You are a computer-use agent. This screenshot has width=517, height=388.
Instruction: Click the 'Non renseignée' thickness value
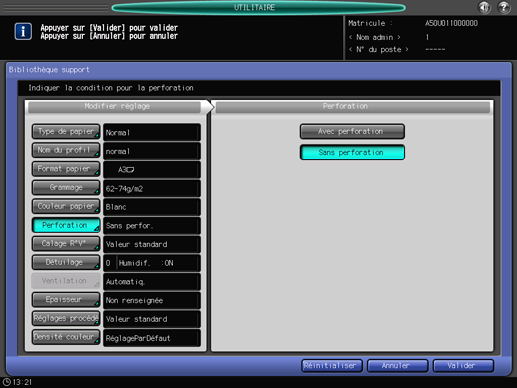(152, 300)
